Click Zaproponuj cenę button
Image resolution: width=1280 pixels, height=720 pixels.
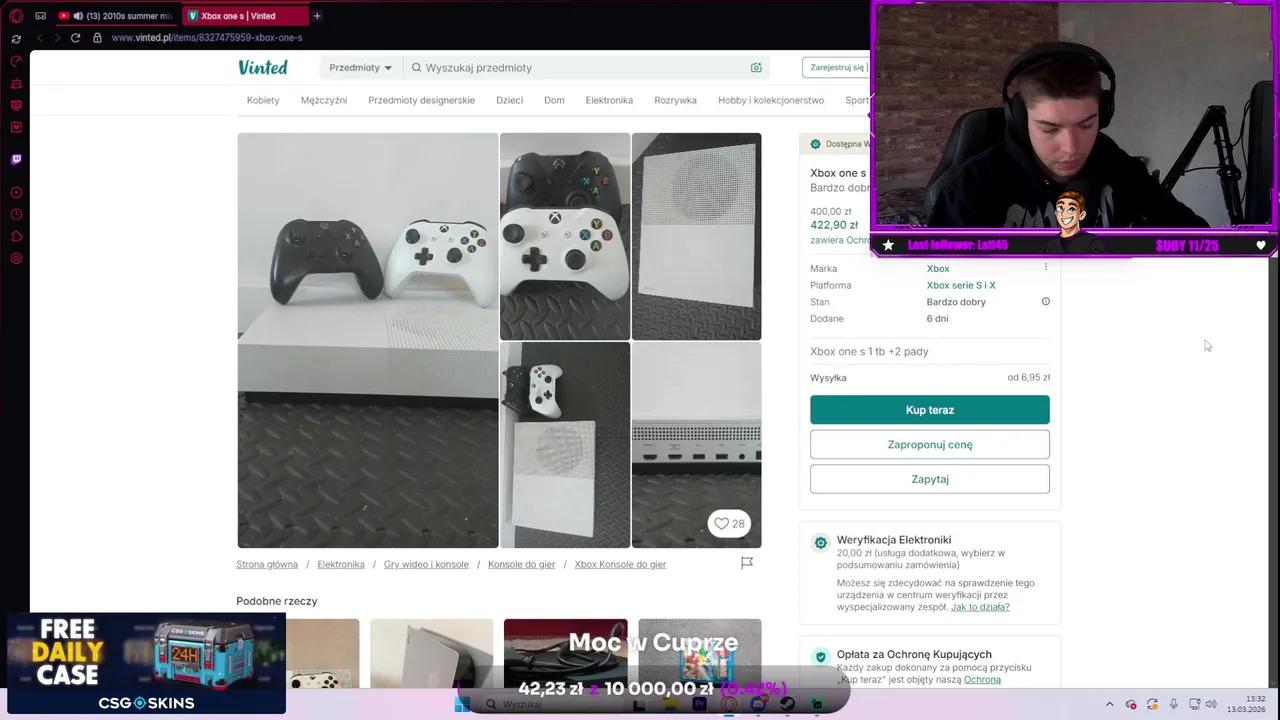[930, 444]
